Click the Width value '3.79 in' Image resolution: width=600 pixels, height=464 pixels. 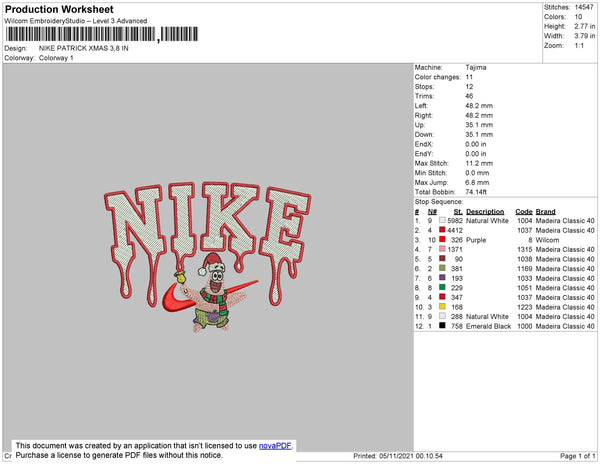click(x=585, y=36)
